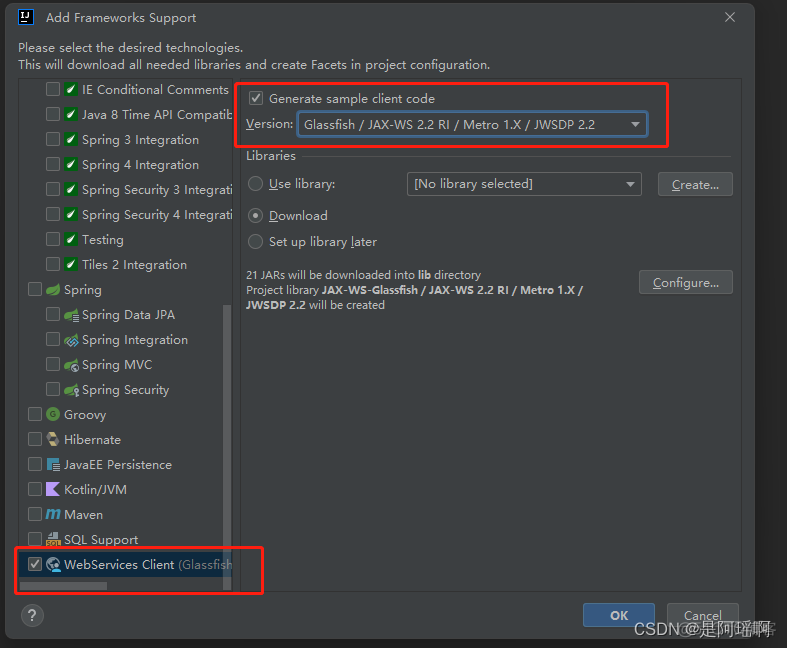Click the Maven icon
This screenshot has width=787, height=648.
pos(53,514)
